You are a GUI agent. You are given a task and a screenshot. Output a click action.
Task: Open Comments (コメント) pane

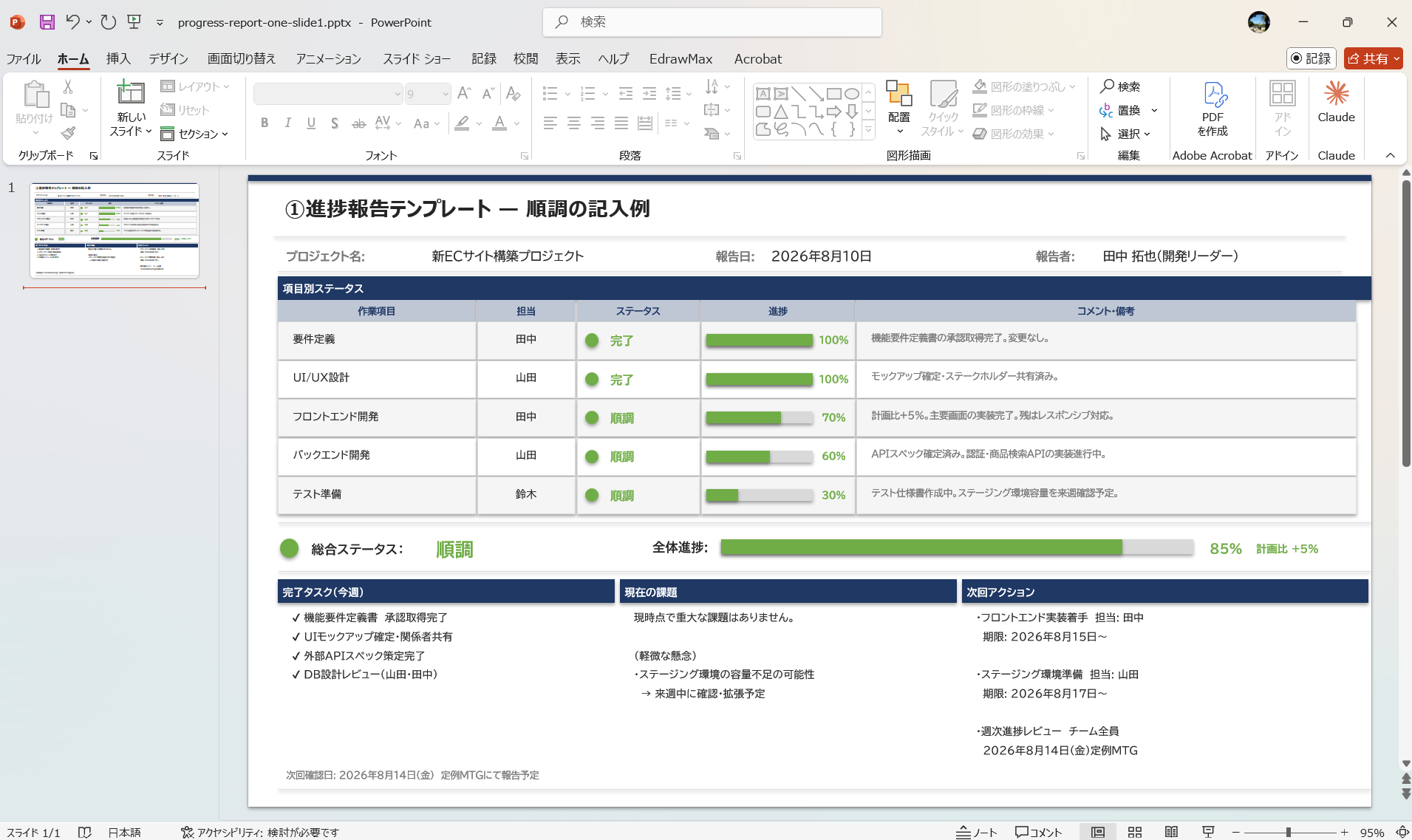[1038, 832]
